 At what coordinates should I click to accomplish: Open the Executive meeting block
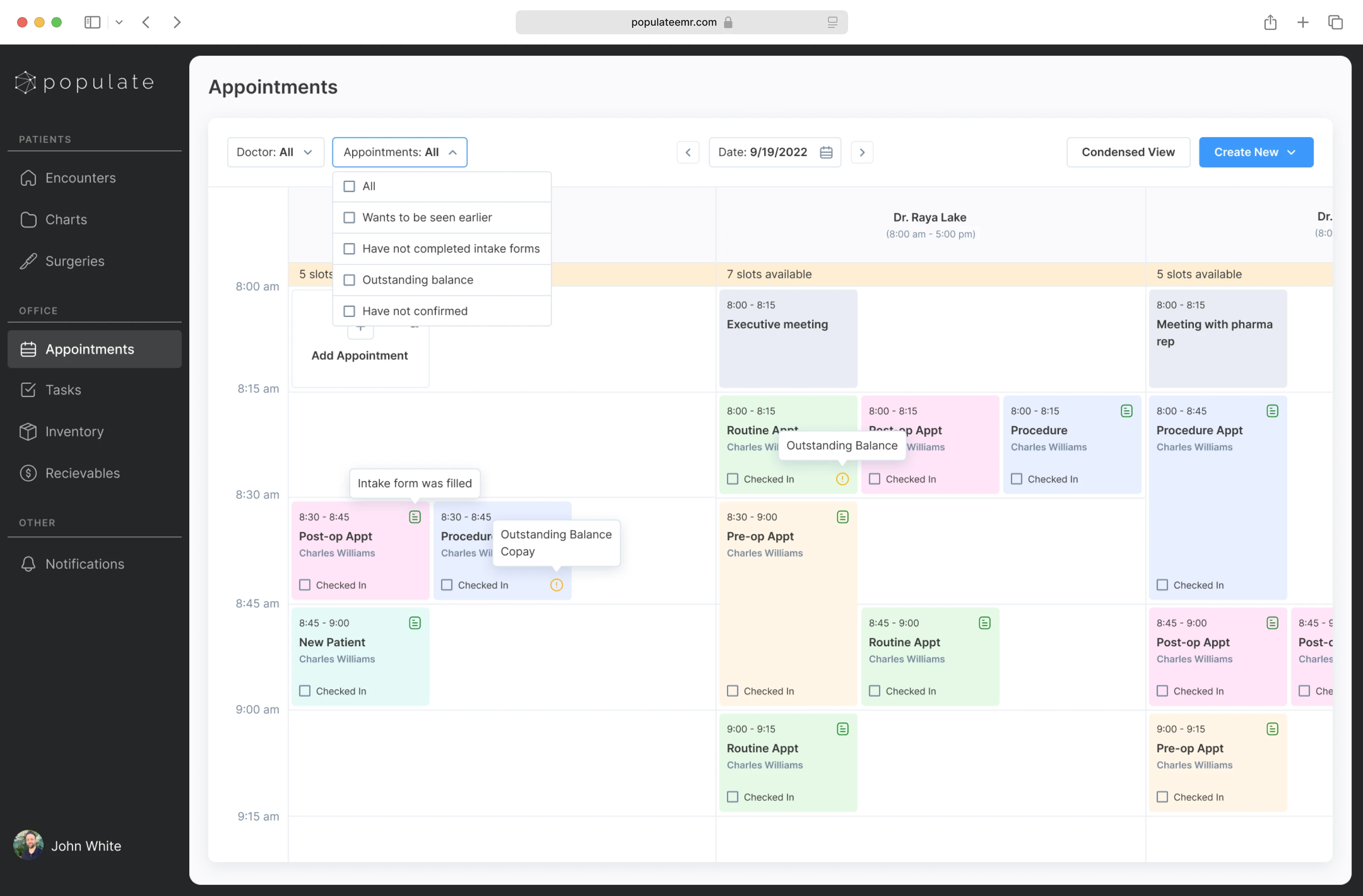(787, 338)
